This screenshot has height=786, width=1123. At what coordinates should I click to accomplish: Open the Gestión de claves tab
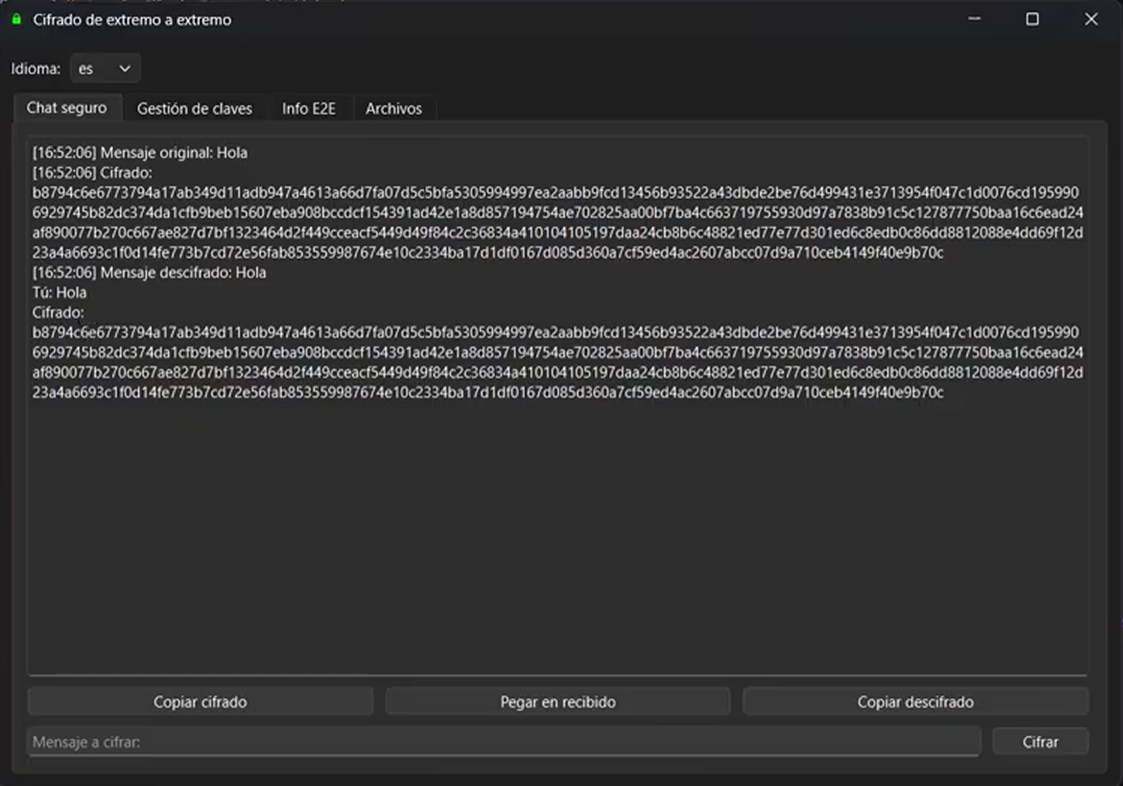click(x=194, y=109)
